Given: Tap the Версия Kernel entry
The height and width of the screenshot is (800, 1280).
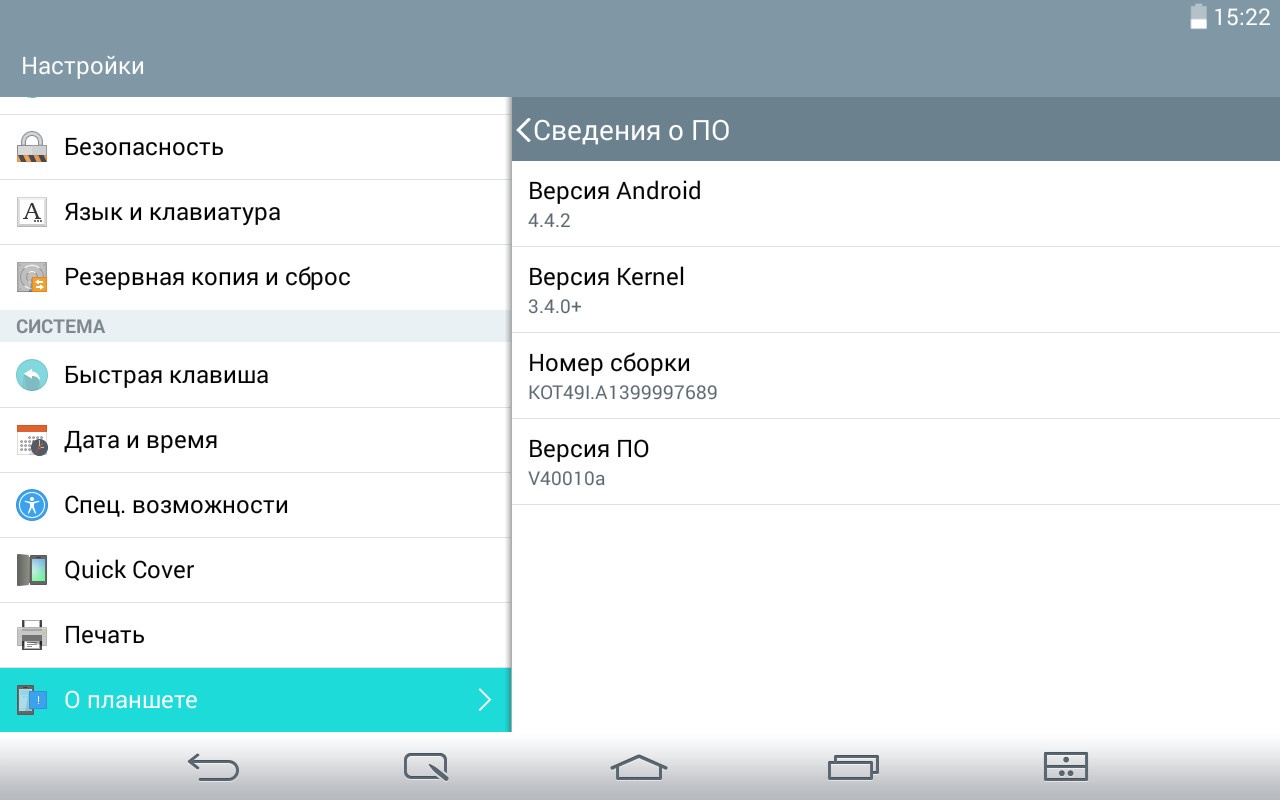Looking at the screenshot, I should (x=895, y=290).
